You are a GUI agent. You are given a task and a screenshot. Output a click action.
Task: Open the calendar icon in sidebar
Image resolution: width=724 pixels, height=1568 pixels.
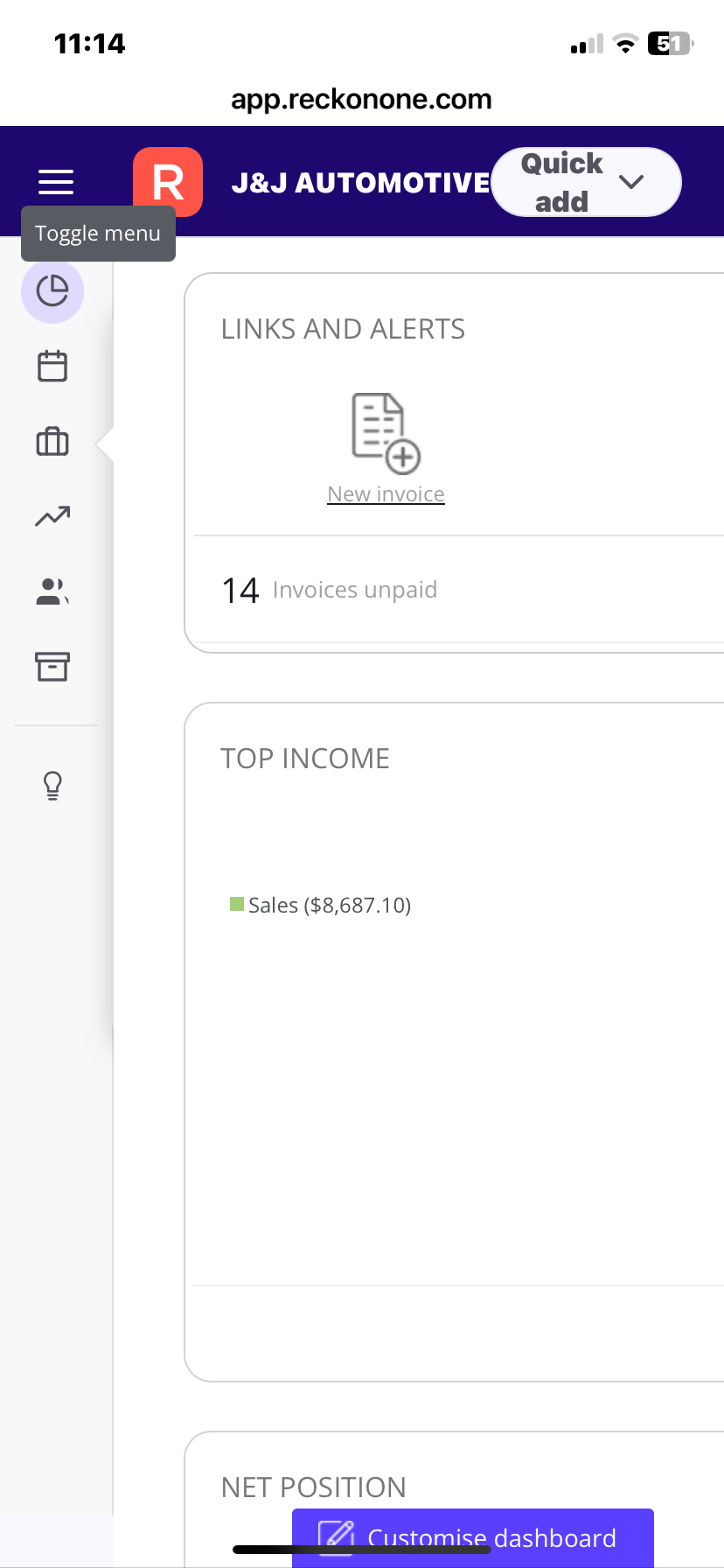pos(52,366)
